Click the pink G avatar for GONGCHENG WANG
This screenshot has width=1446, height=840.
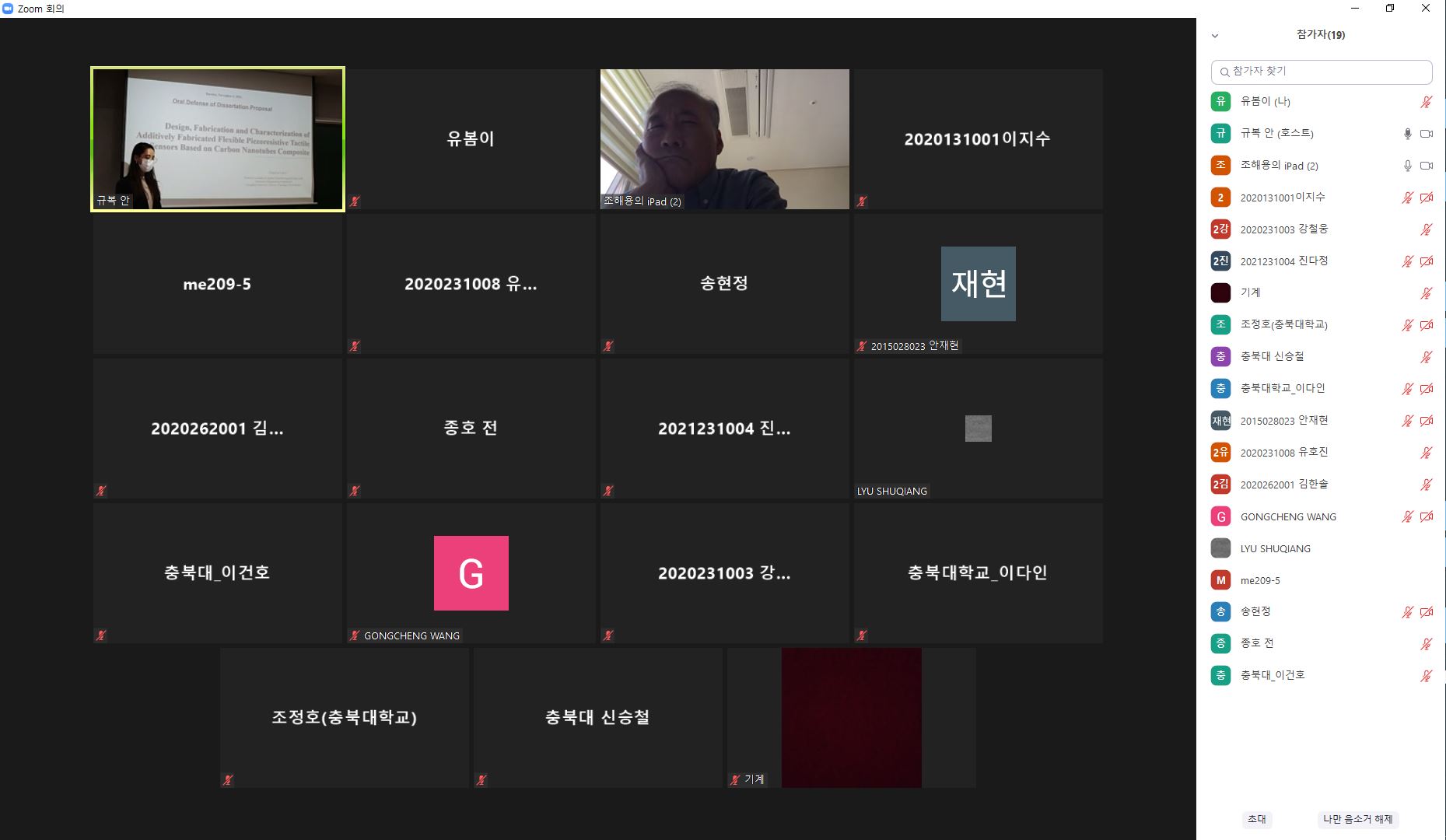[1220, 516]
